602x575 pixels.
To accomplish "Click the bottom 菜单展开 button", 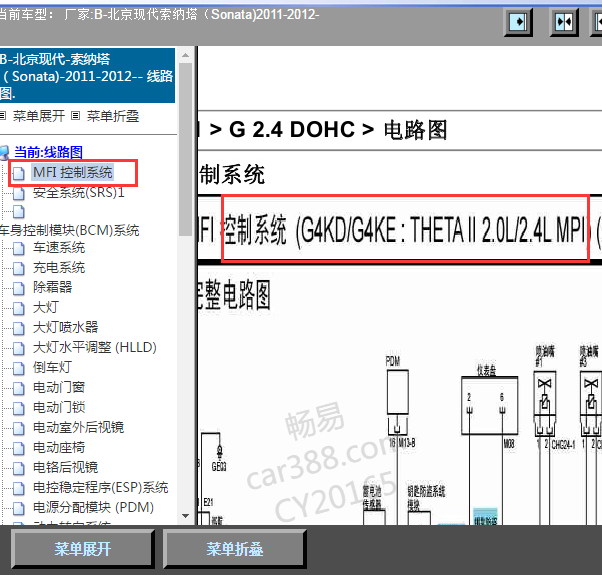I will tap(83, 549).
